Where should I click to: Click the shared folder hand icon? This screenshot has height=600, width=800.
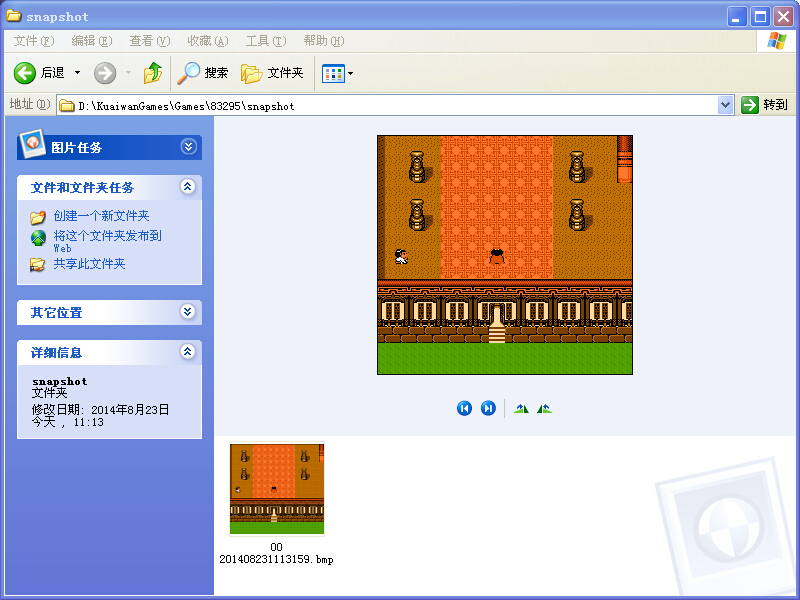(x=37, y=264)
